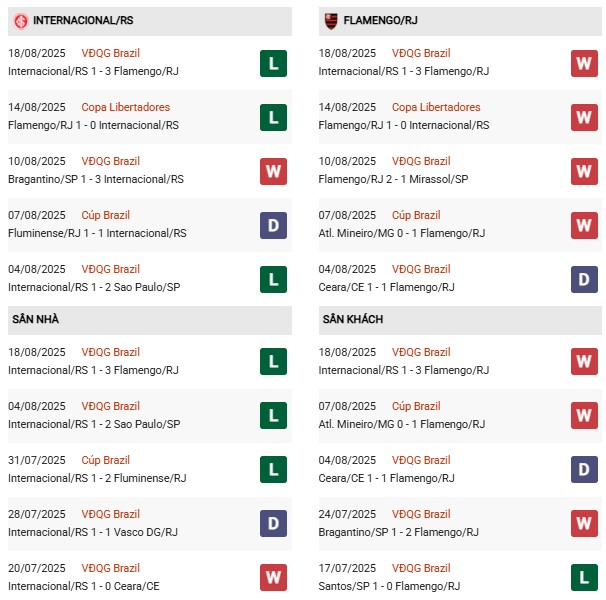Click the D badge for Fluminense/RJ 1-1 Internacional/RS
This screenshot has width=606, height=600.
(x=273, y=225)
